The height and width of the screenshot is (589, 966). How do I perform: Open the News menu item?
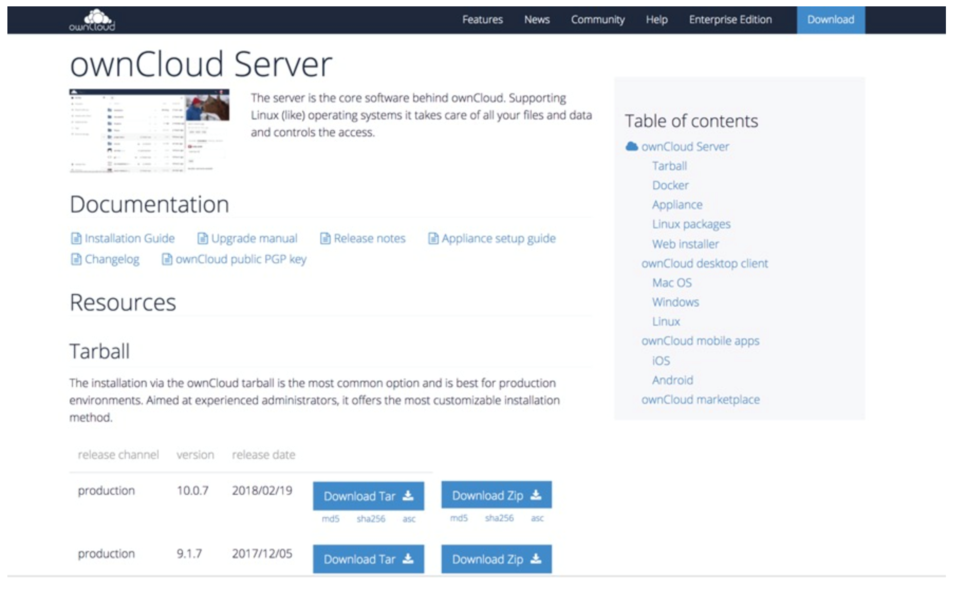pos(537,20)
